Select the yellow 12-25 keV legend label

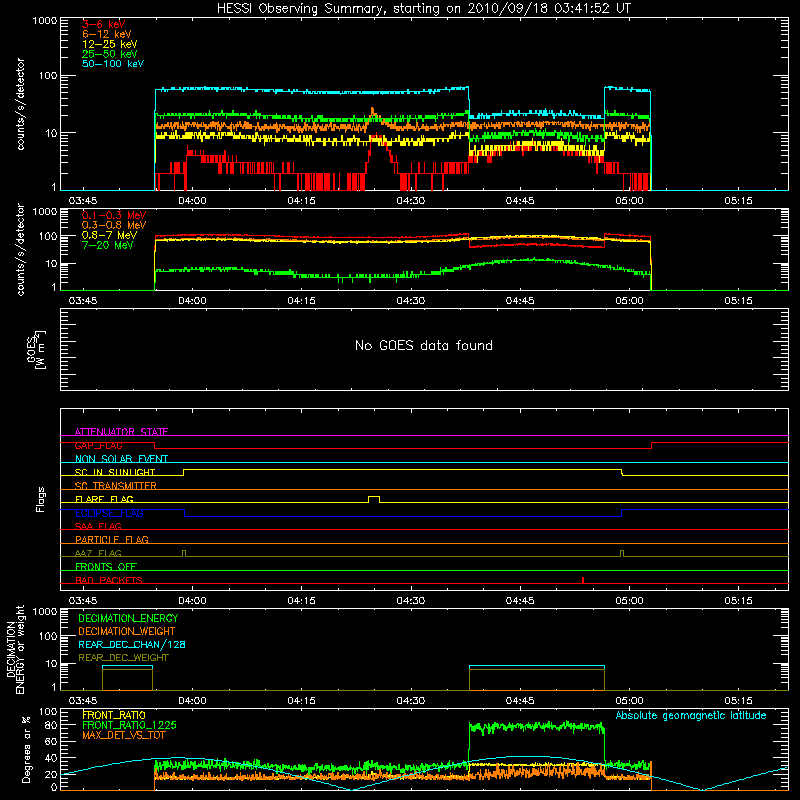[110, 44]
